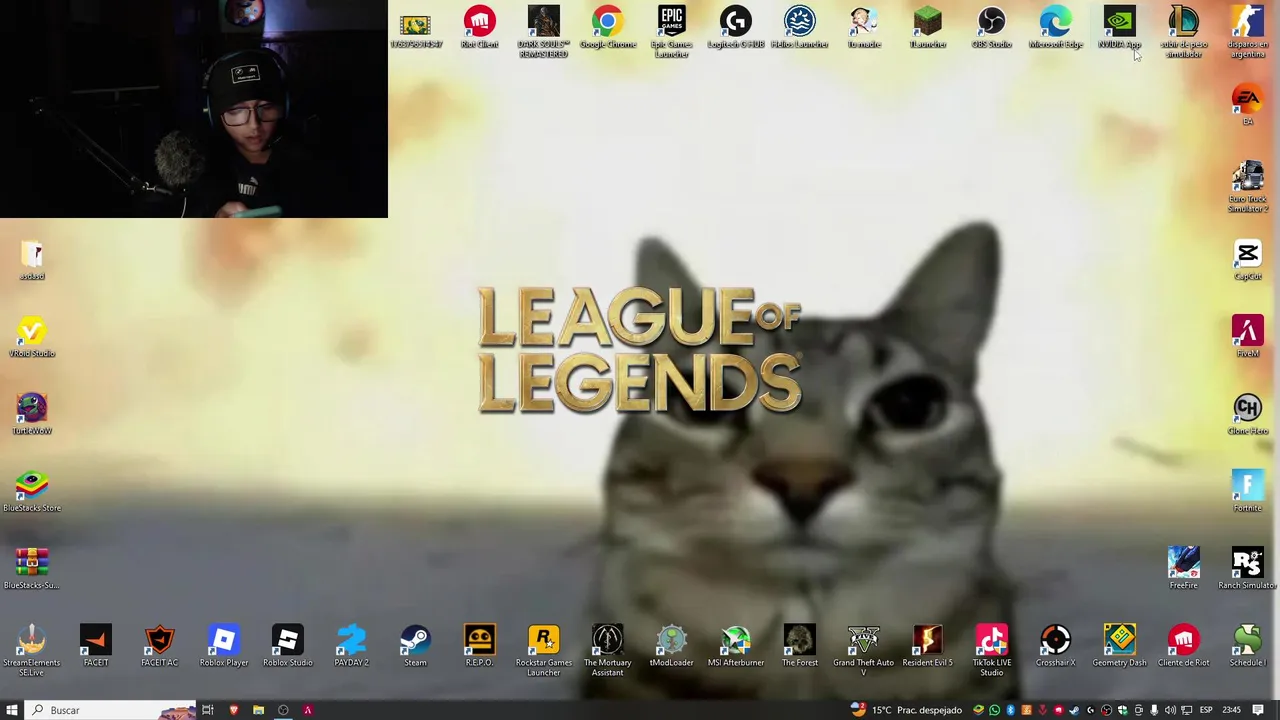
Task: Launch Grand Theft Auto V shortcut
Action: pos(863,649)
